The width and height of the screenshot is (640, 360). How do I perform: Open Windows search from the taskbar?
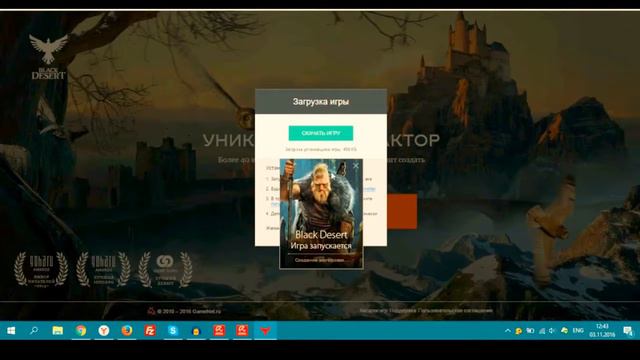click(34, 331)
